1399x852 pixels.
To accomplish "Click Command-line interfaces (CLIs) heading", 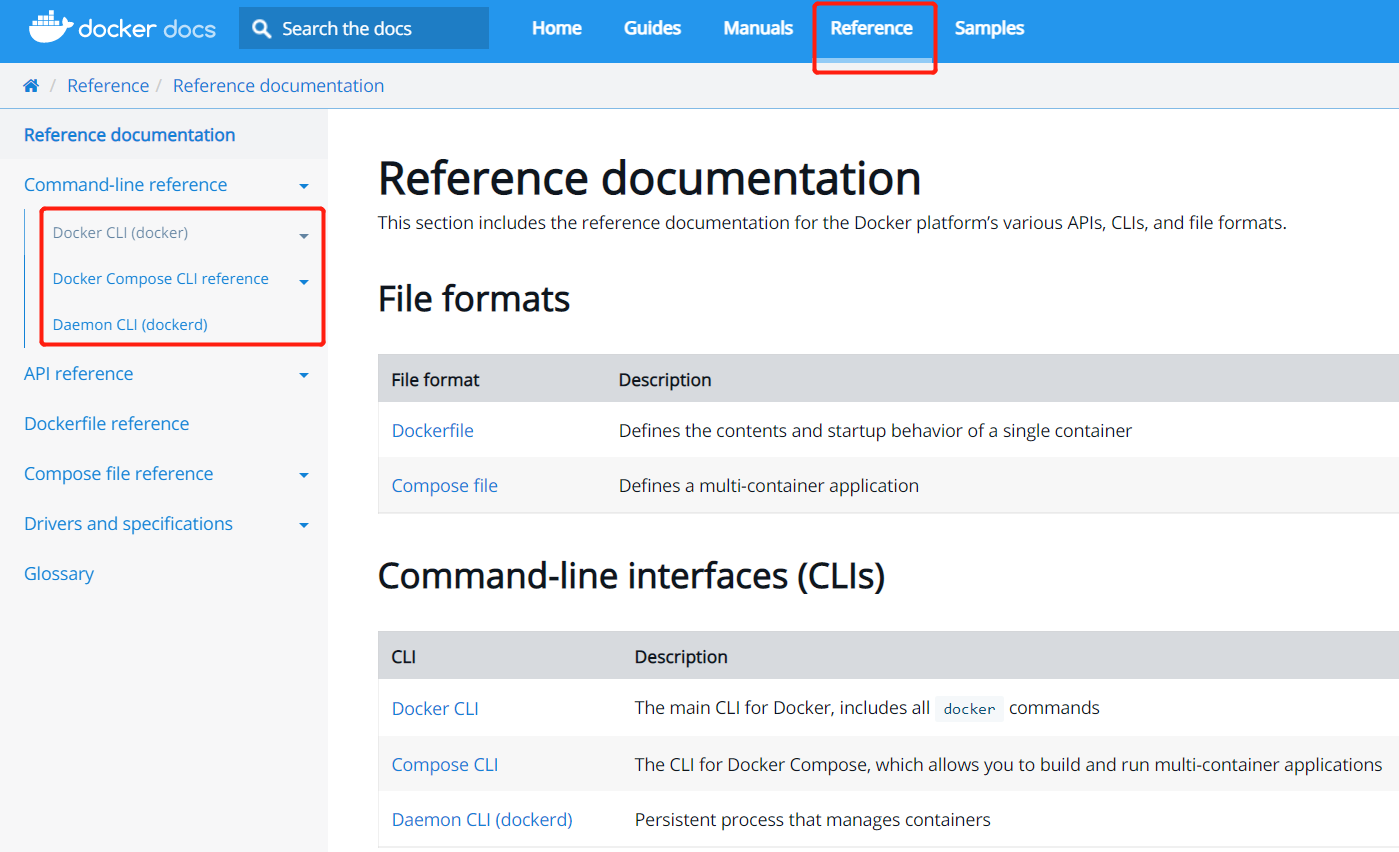I will [632, 576].
